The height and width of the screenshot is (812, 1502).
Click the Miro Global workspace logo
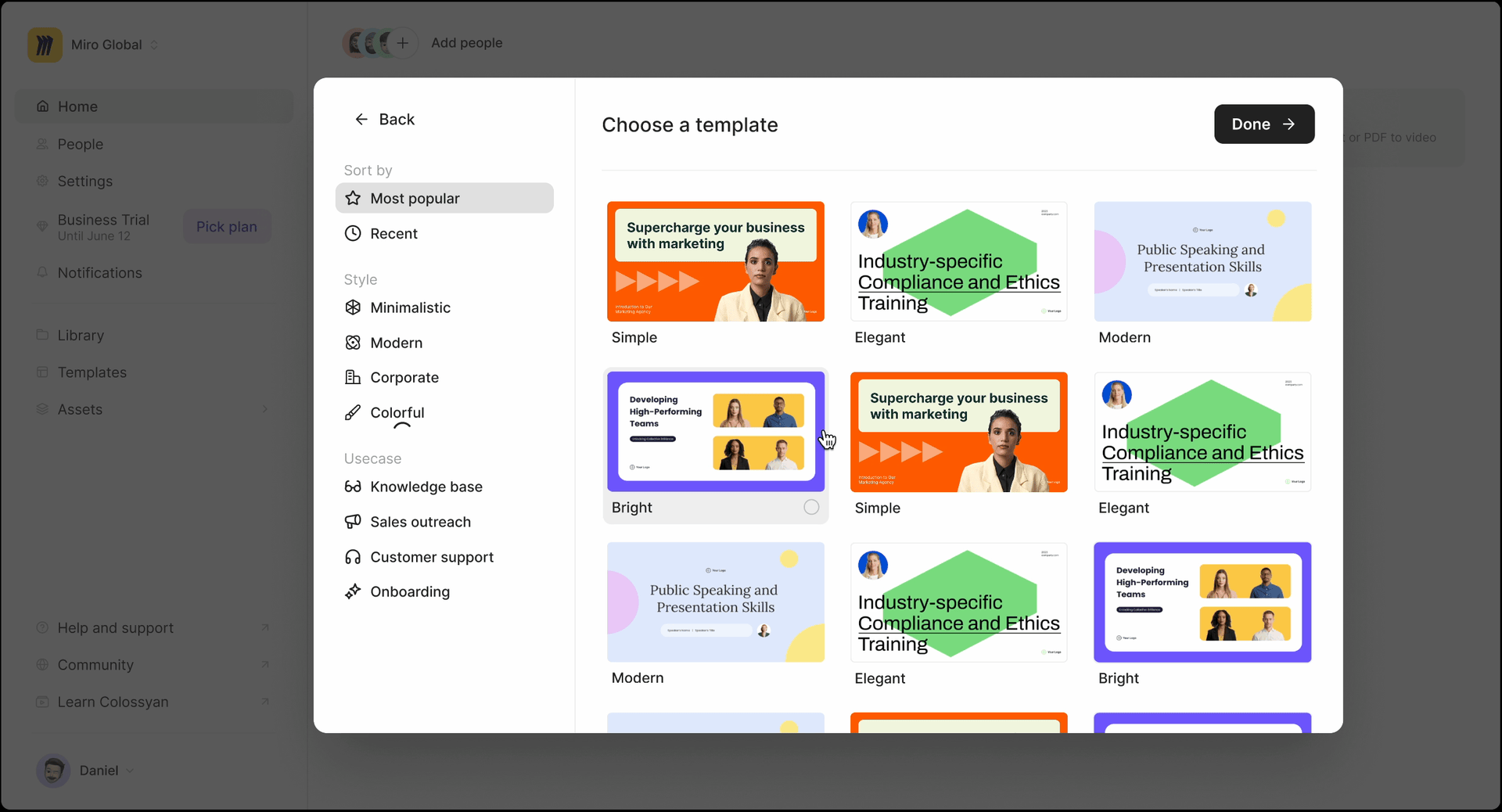[45, 45]
